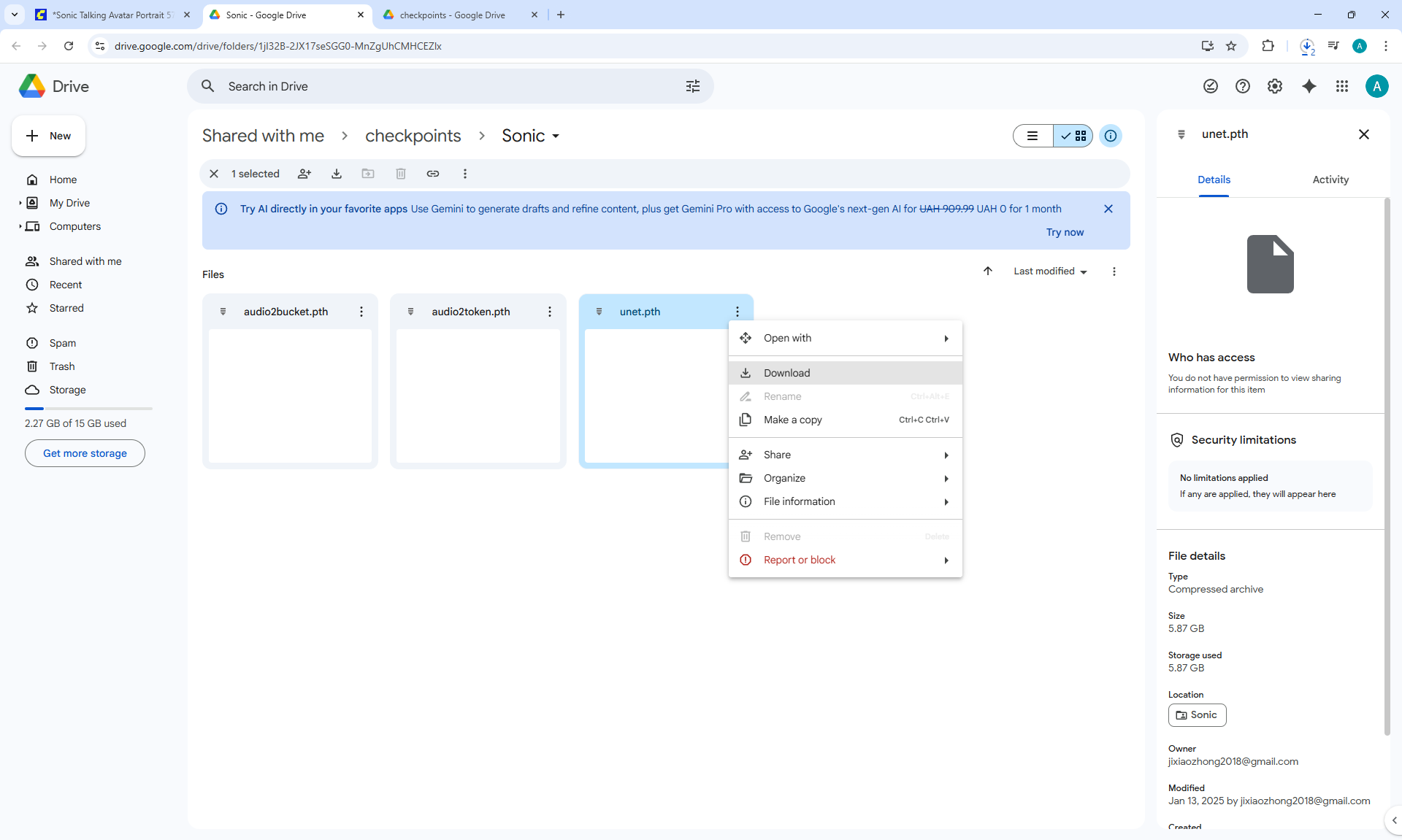
Task: Open the Sonic folder dropdown arrow
Action: tap(556, 136)
